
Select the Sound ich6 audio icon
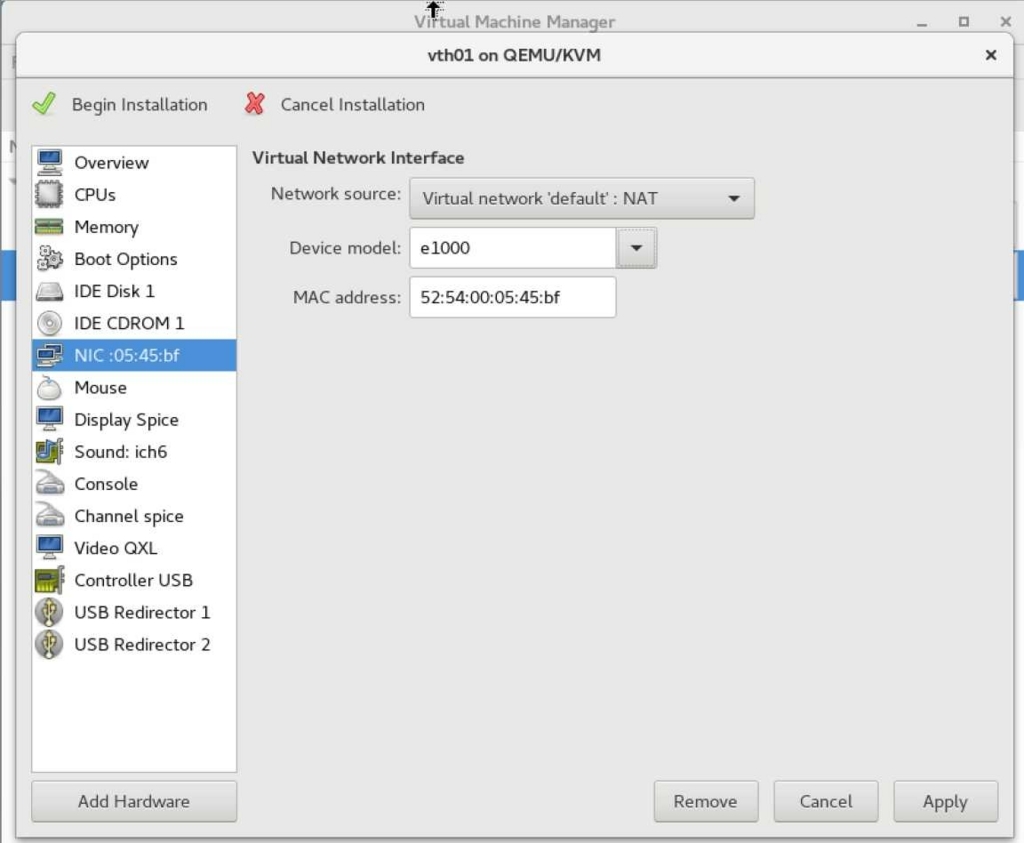coord(50,451)
